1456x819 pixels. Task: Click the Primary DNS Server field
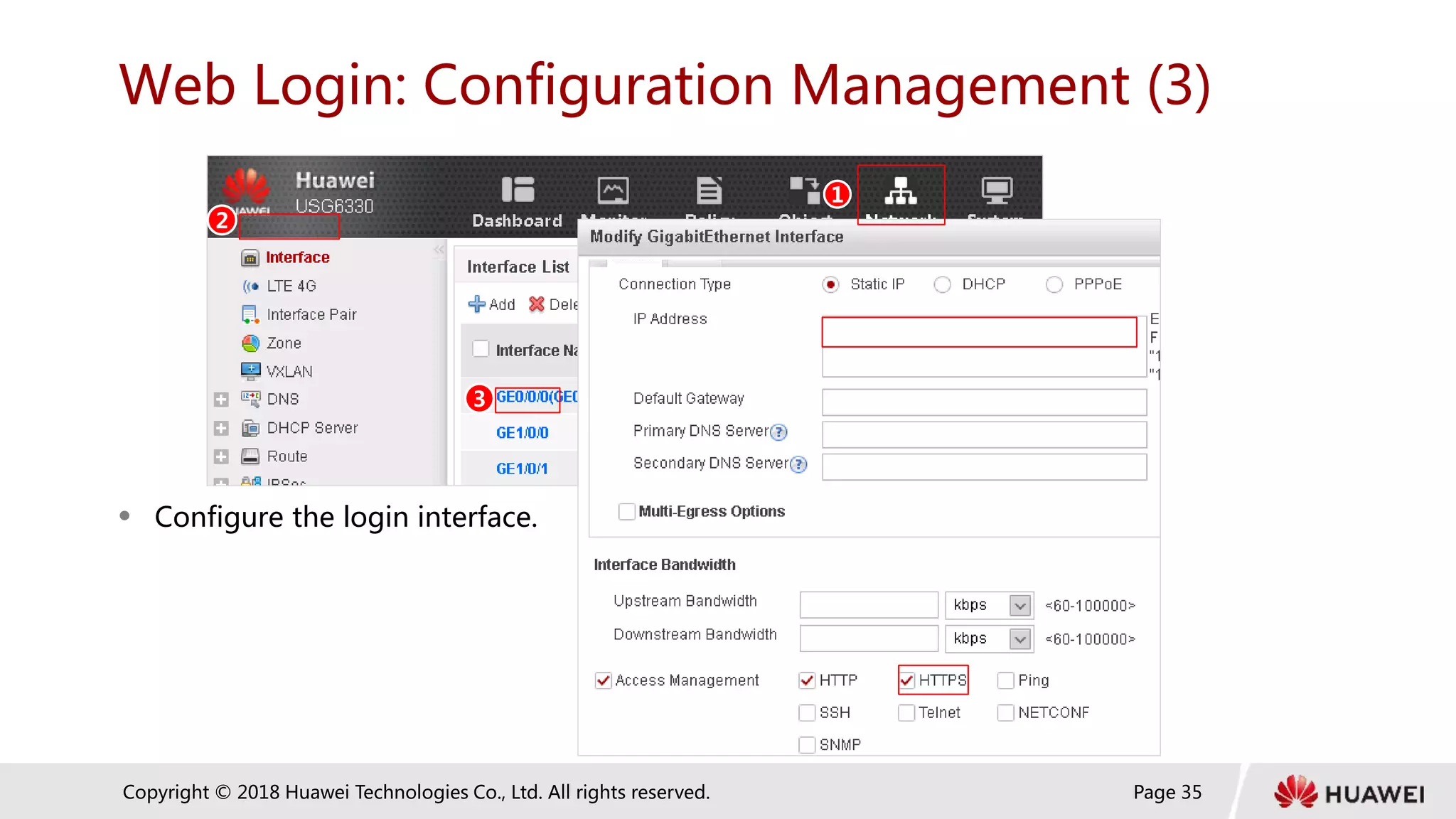(985, 435)
